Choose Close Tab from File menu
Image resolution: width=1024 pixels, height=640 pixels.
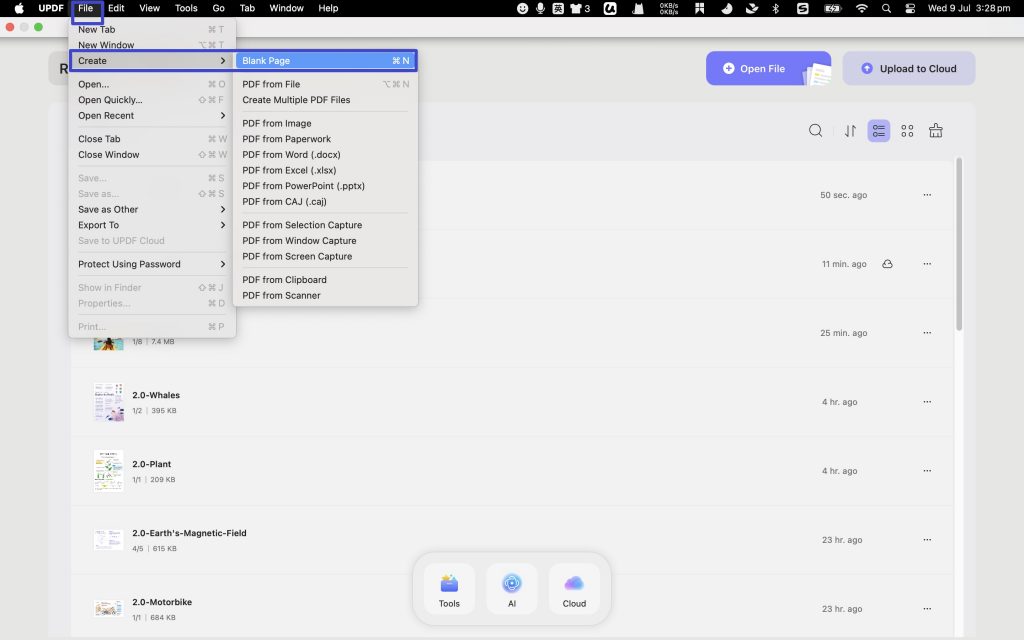(152, 139)
